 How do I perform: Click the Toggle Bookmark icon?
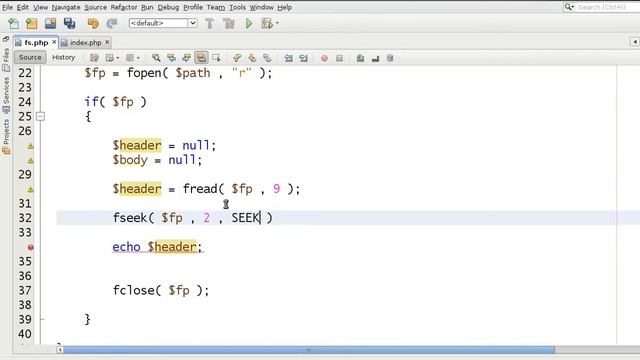267,58
